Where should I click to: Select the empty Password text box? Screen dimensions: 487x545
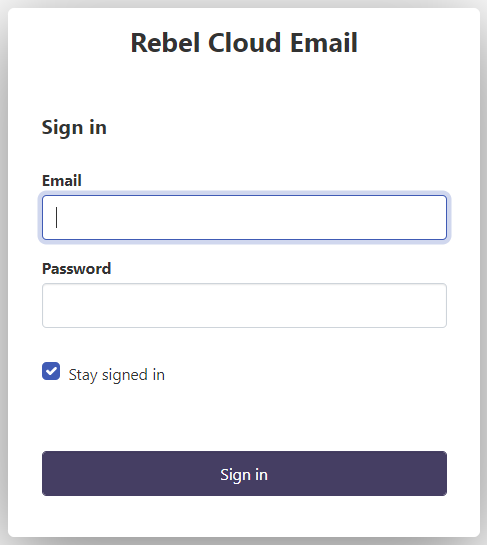click(244, 306)
